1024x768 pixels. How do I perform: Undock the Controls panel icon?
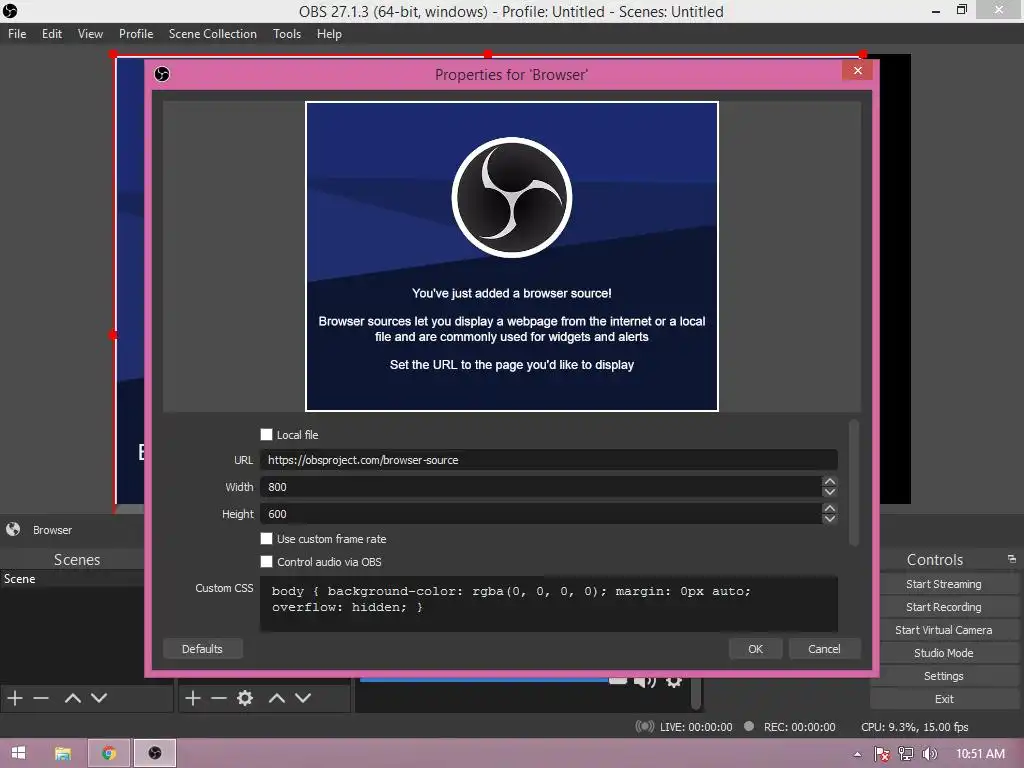coord(1012,559)
